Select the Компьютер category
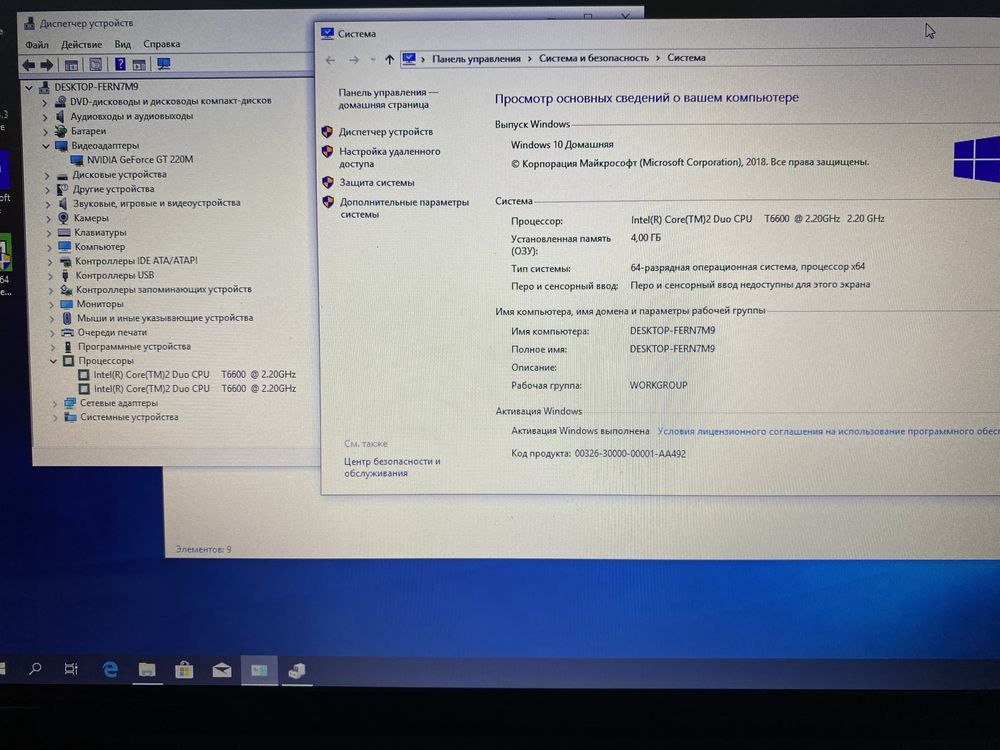The width and height of the screenshot is (1000, 750). [99, 246]
